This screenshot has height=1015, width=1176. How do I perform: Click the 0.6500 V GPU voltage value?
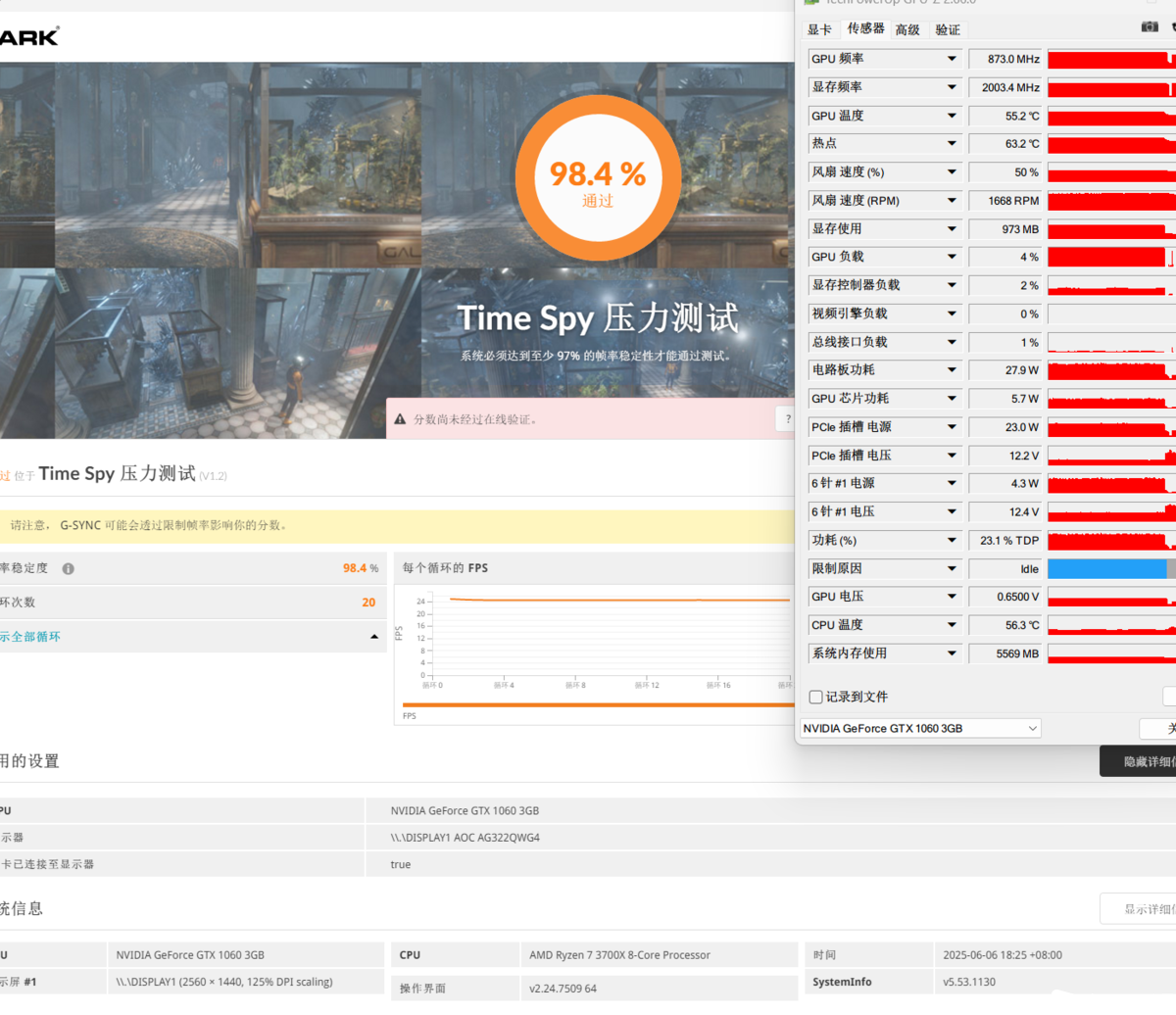point(1005,597)
